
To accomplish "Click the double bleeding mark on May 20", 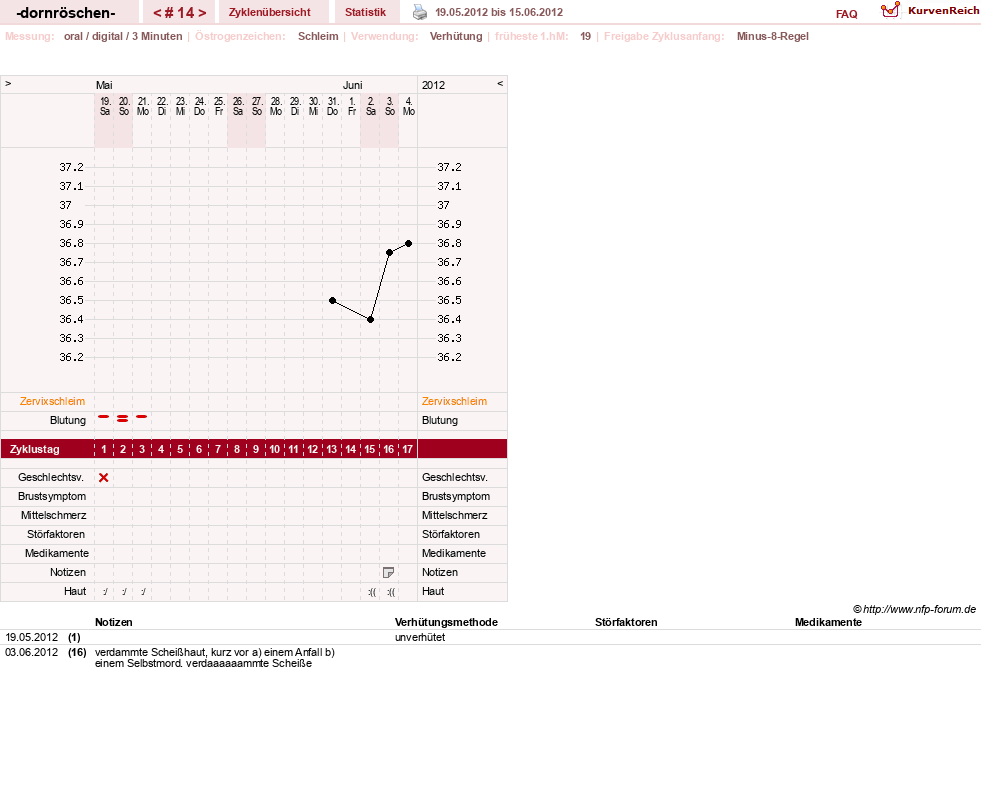I will pyautogui.click(x=123, y=418).
